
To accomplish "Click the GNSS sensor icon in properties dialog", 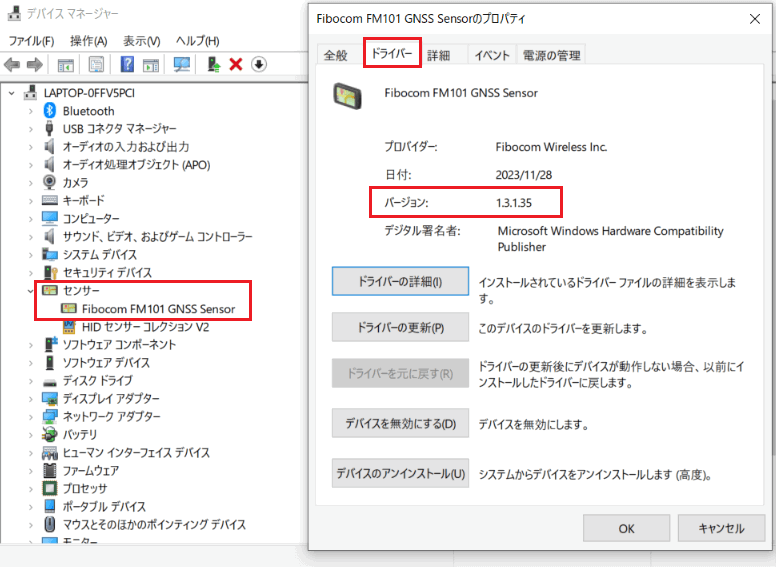I will point(347,95).
